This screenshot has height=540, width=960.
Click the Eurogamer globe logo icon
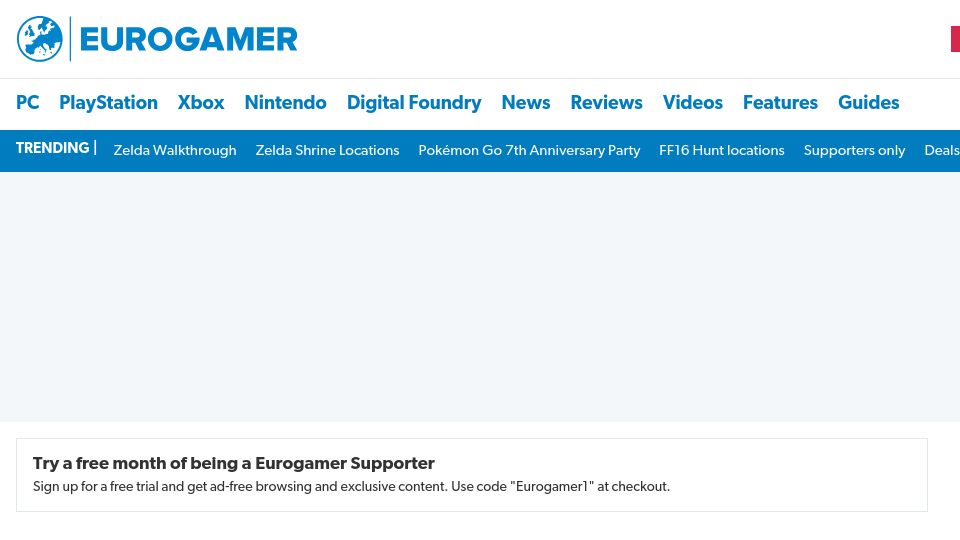[40, 39]
